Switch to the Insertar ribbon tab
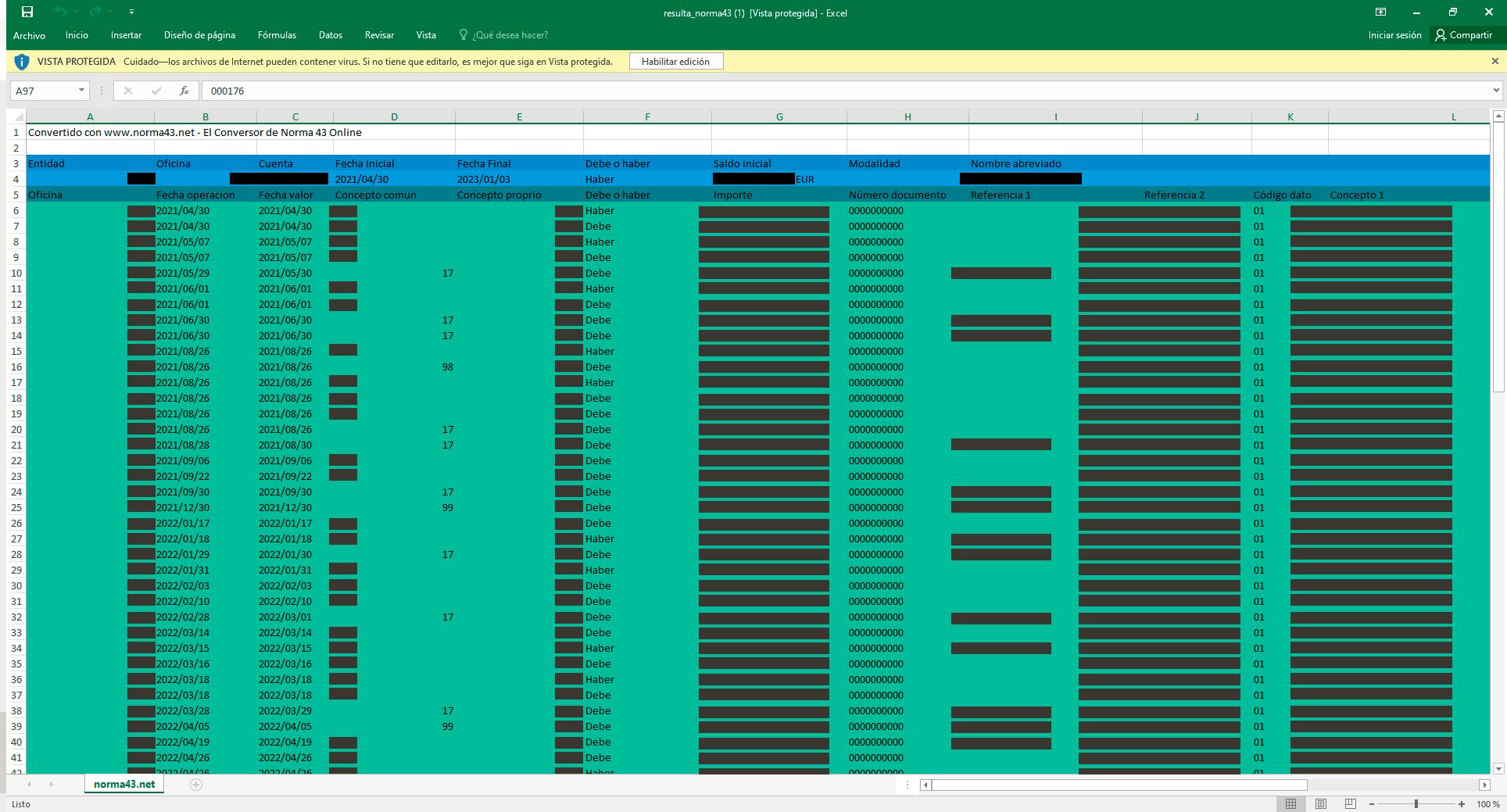This screenshot has height=812, width=1507. tap(126, 35)
